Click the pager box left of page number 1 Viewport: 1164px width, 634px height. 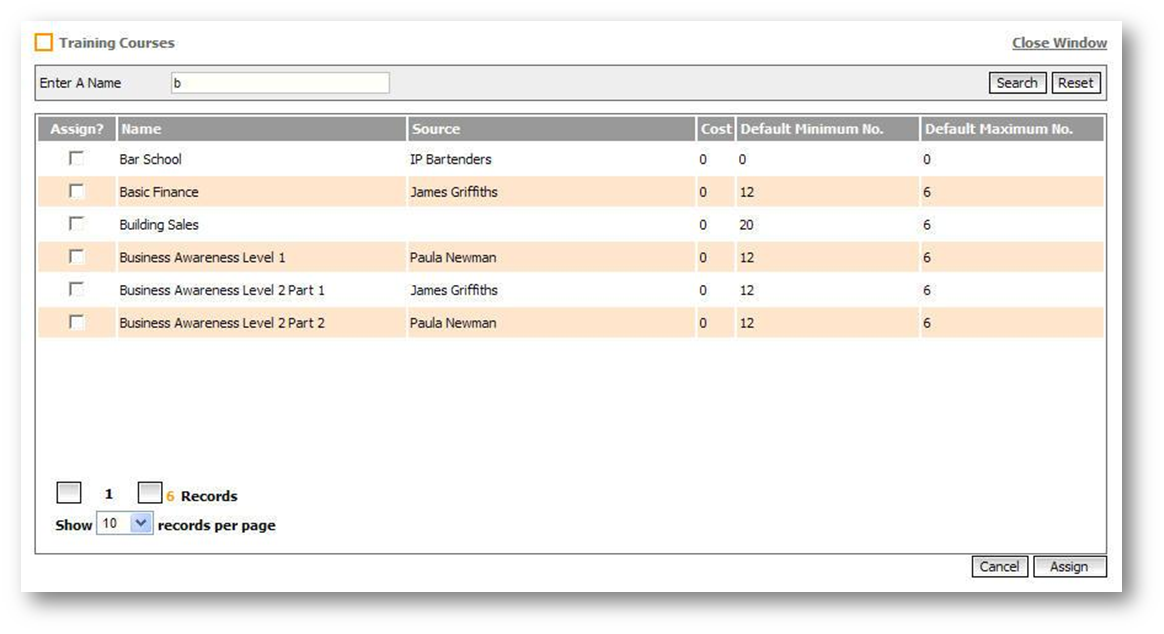[69, 493]
